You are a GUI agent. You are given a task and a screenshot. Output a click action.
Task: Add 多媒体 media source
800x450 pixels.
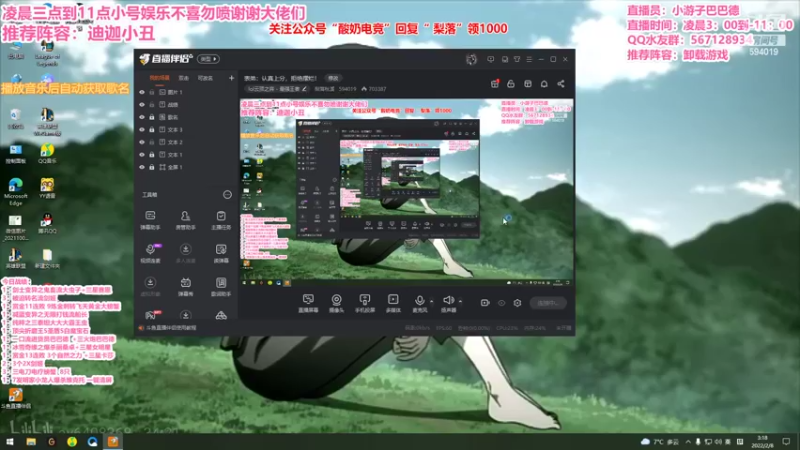[x=393, y=303]
